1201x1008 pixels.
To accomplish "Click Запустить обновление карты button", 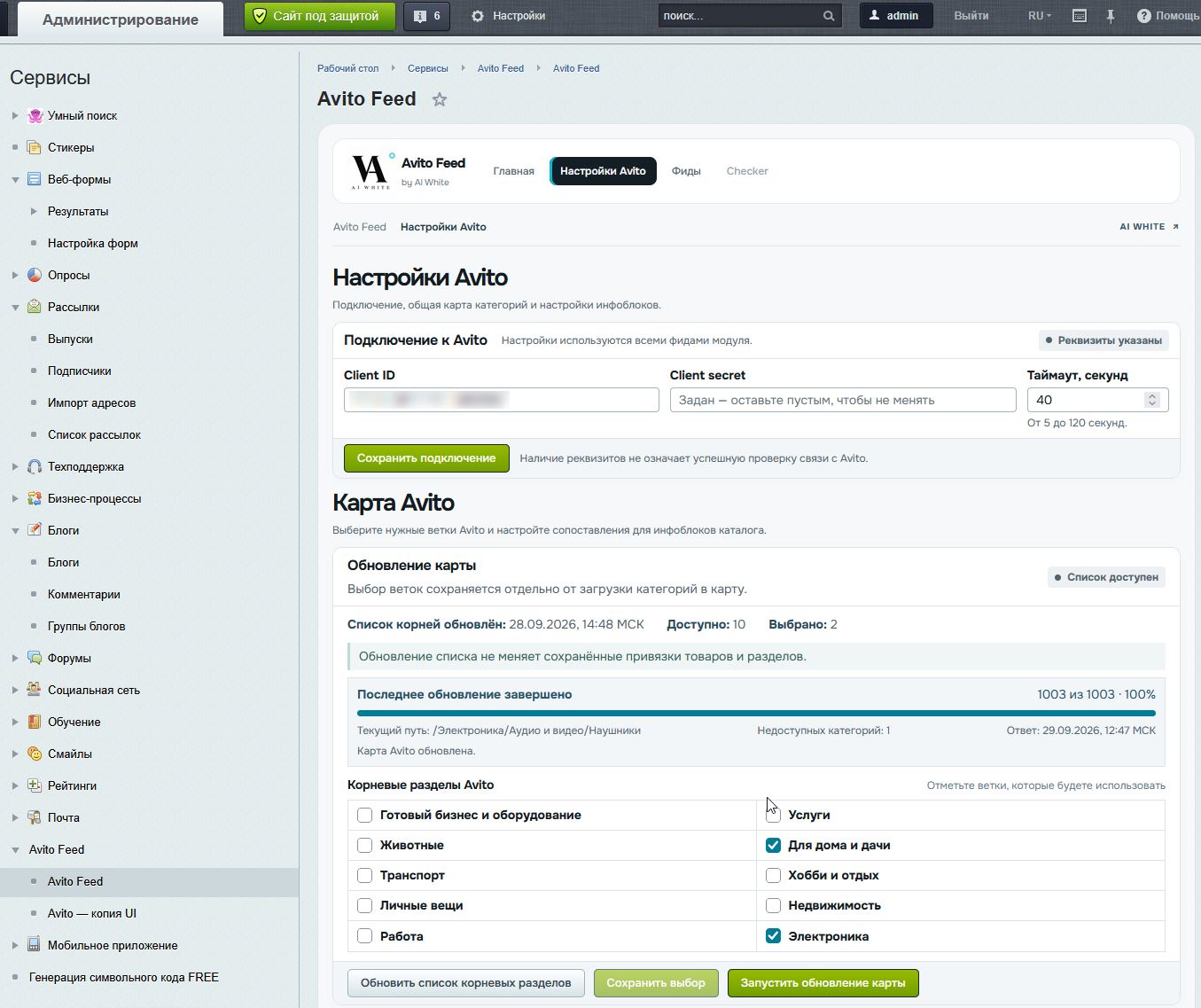I will coord(823,983).
